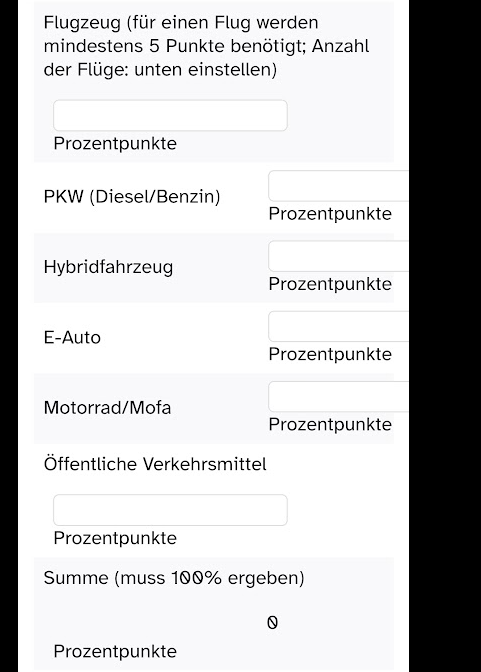This screenshot has height=672, width=481.
Task: Click Prozentpunkte unit under the PKW field
Action: click(330, 213)
